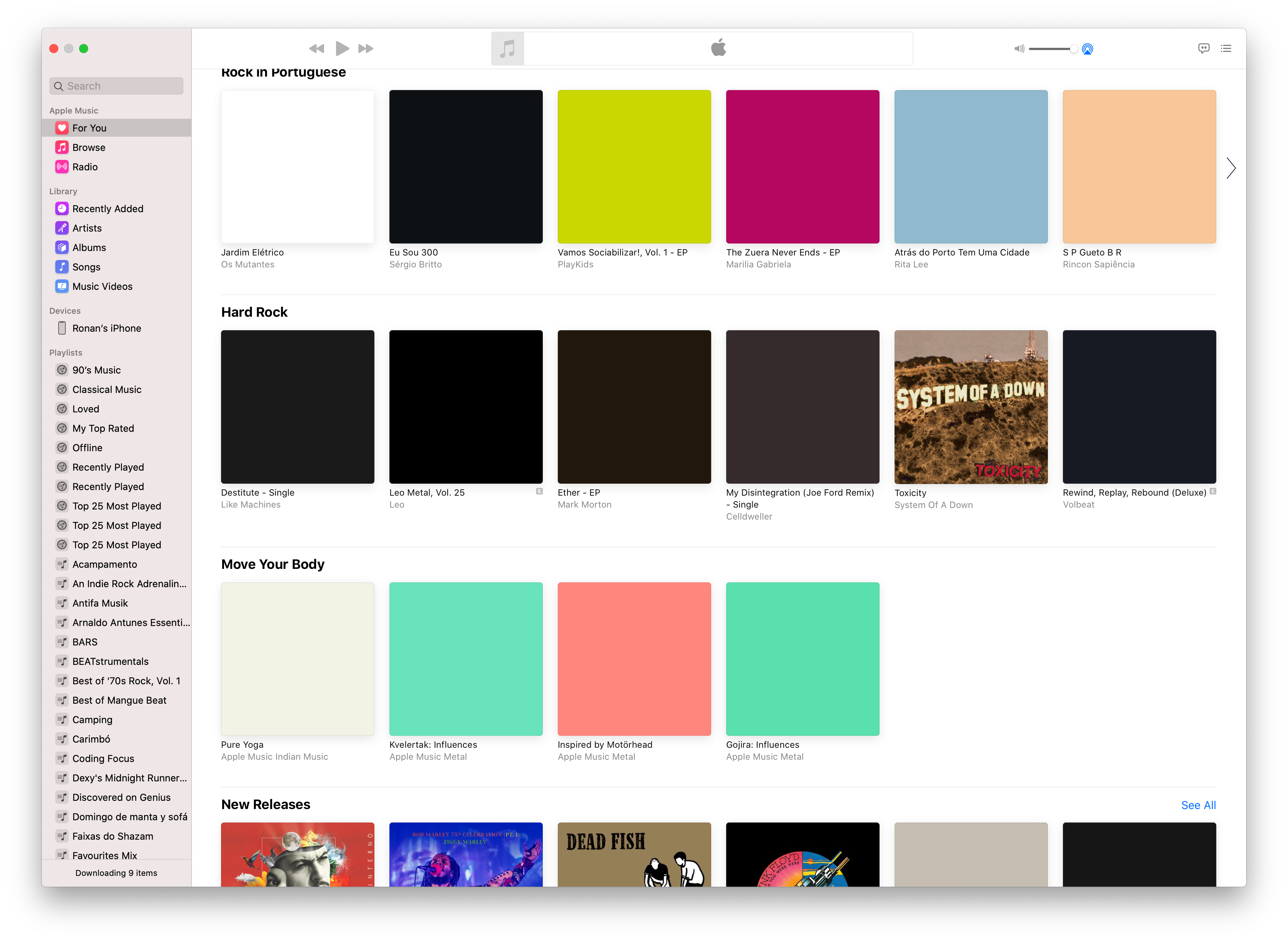The image size is (1288, 942).
Task: Click See All link for New Releases
Action: (x=1198, y=805)
